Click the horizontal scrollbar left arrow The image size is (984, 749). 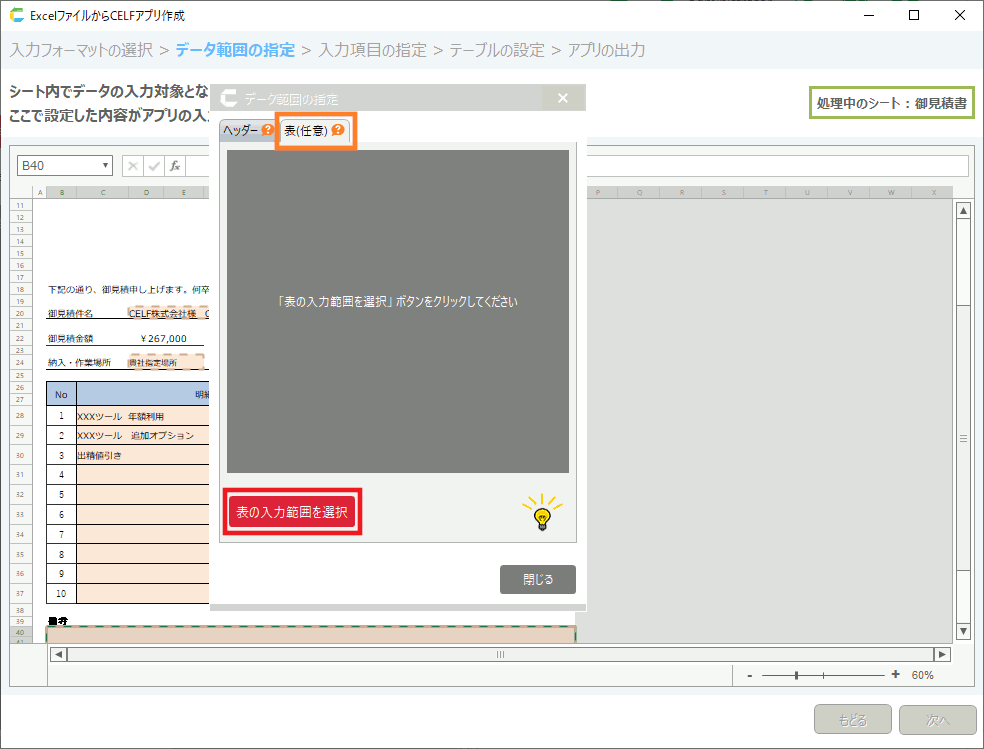tap(58, 654)
